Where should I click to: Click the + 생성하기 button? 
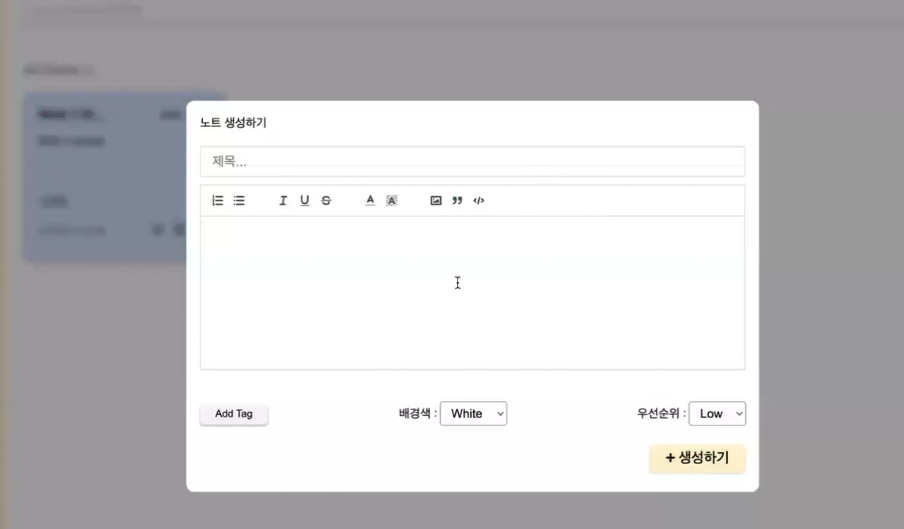(697, 458)
